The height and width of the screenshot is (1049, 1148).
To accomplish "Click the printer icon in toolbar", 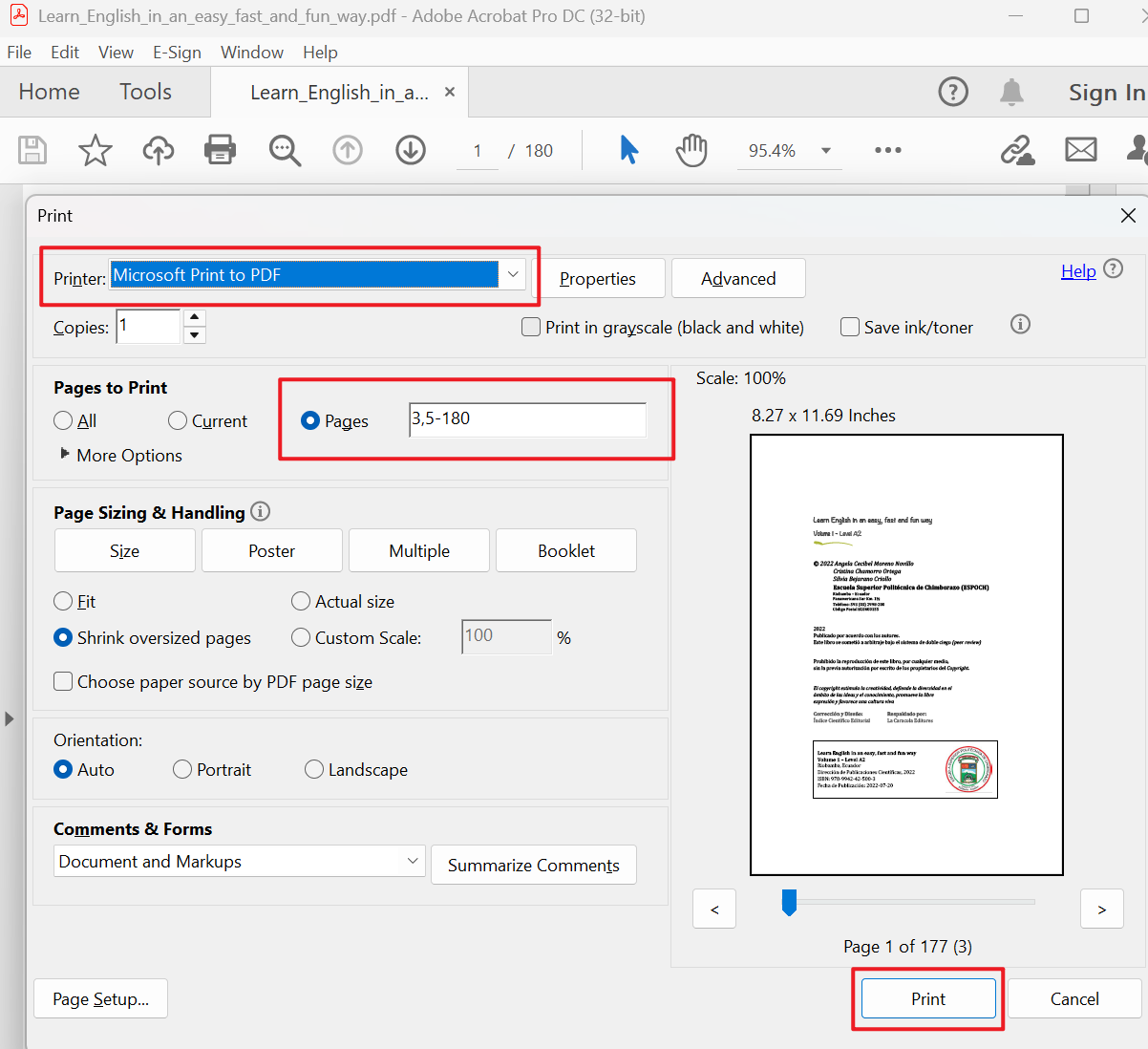I will click(220, 150).
